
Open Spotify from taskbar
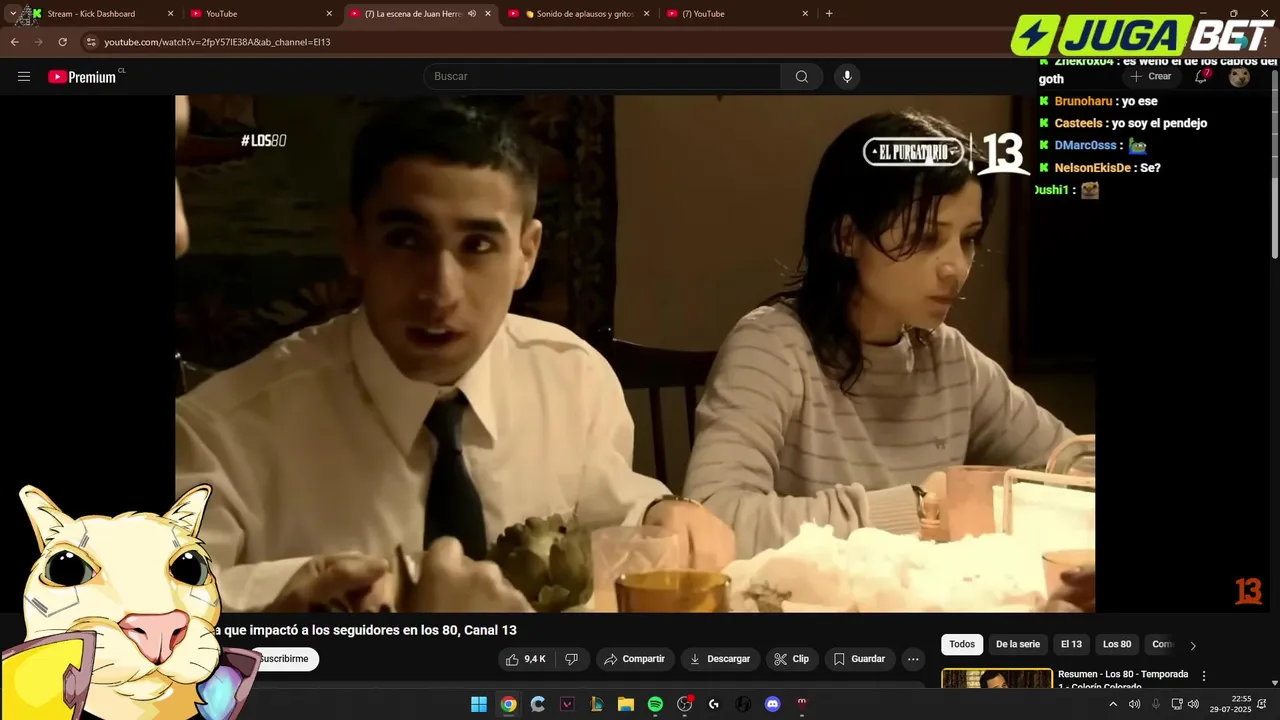coord(655,704)
